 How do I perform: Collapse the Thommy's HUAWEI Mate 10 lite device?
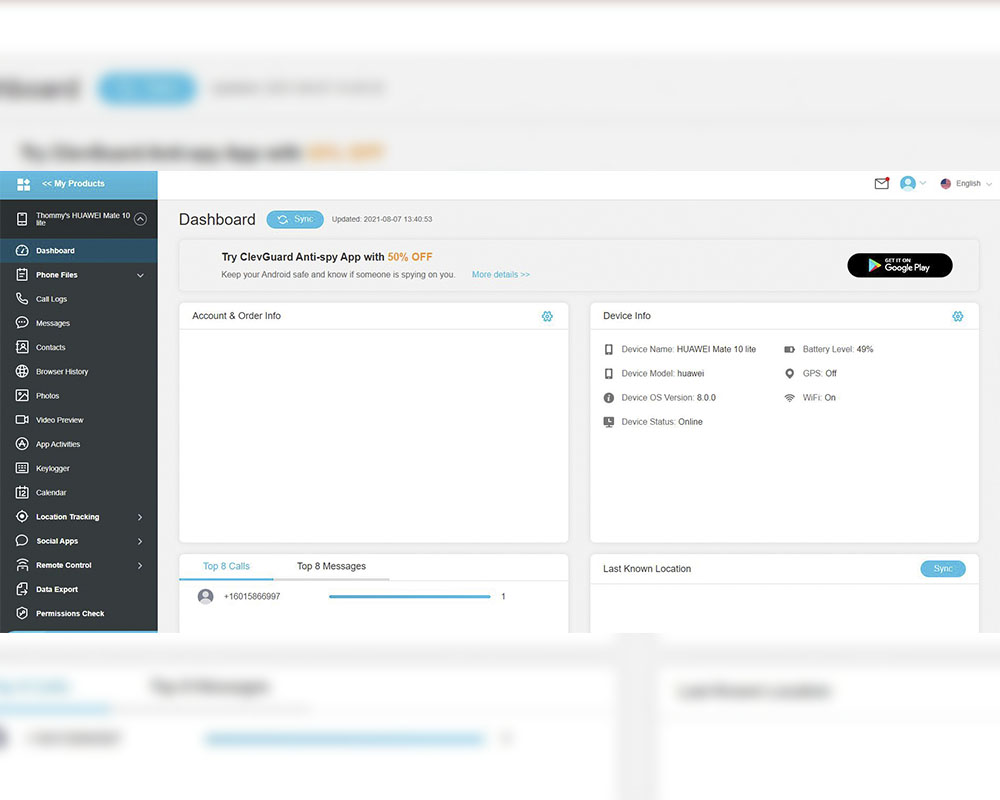tap(140, 219)
